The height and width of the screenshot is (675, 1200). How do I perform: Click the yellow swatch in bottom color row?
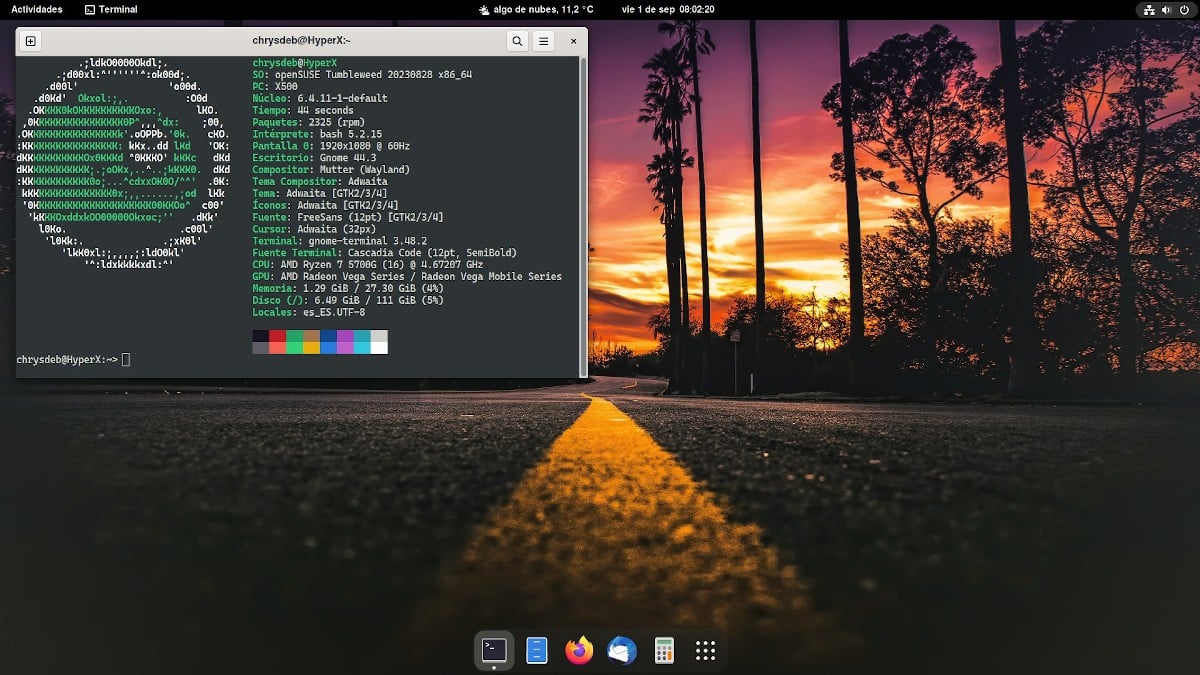[311, 348]
